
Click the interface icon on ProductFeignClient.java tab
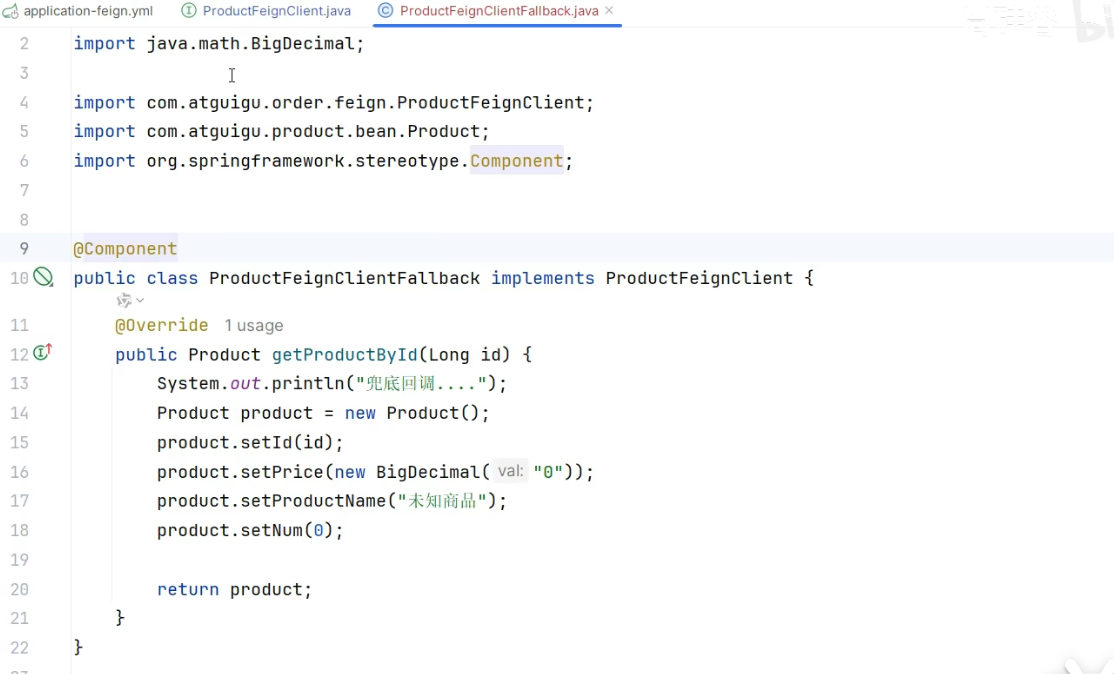[189, 11]
